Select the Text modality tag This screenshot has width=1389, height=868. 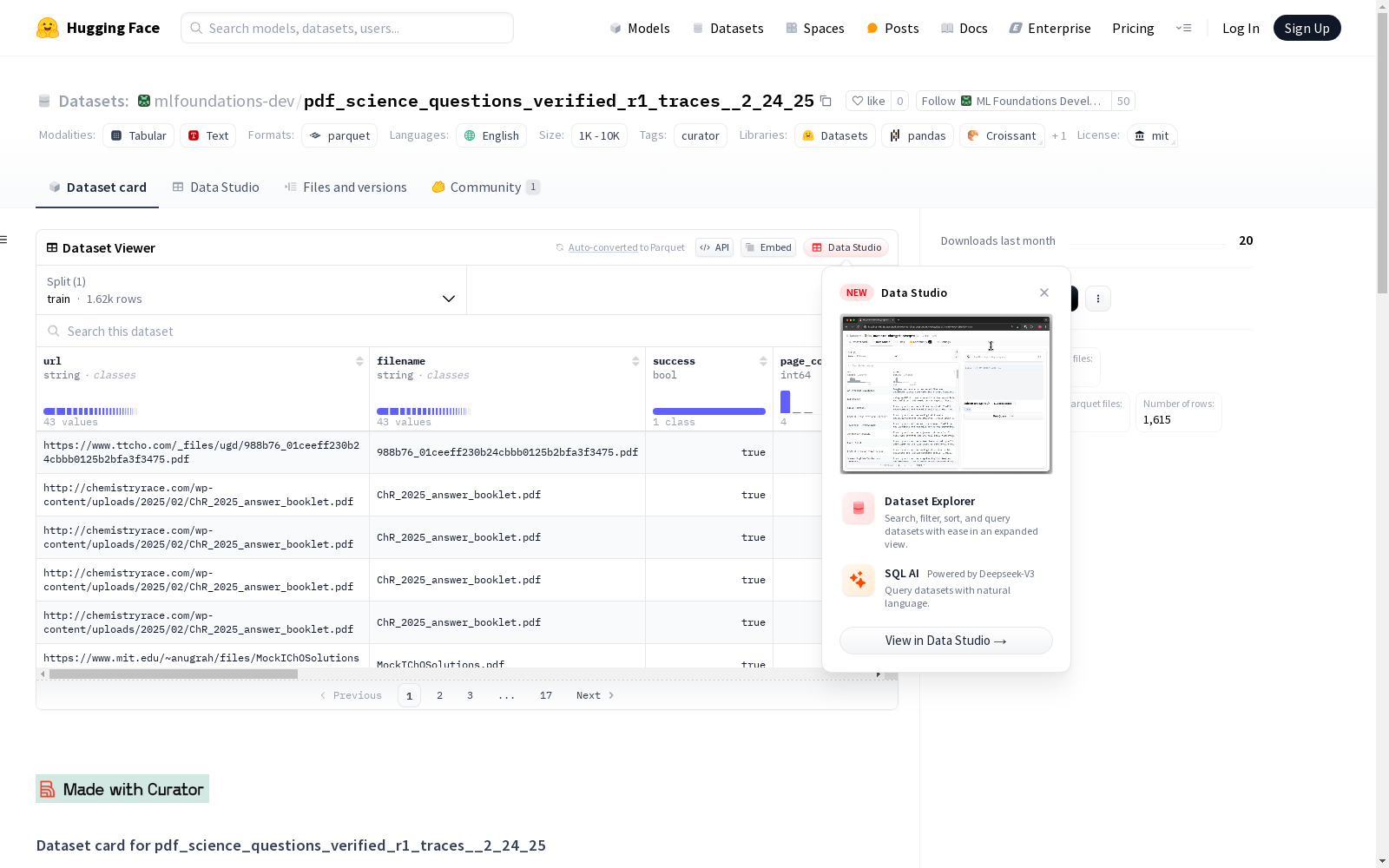point(208,135)
